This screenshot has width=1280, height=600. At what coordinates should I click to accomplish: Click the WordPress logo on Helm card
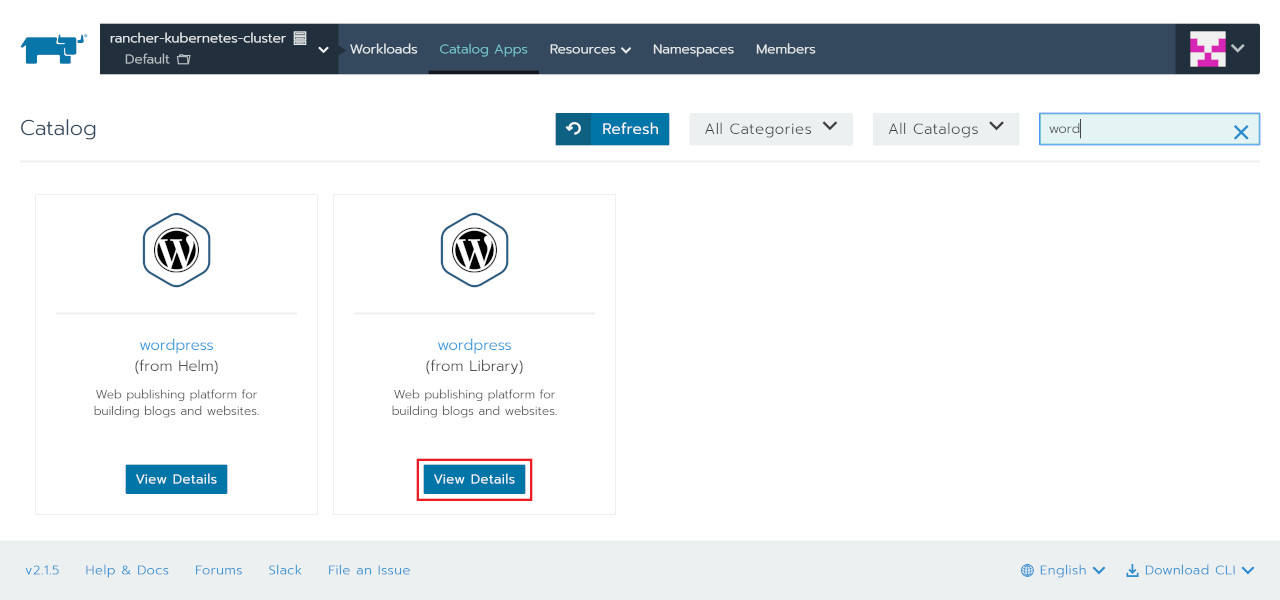coord(176,250)
